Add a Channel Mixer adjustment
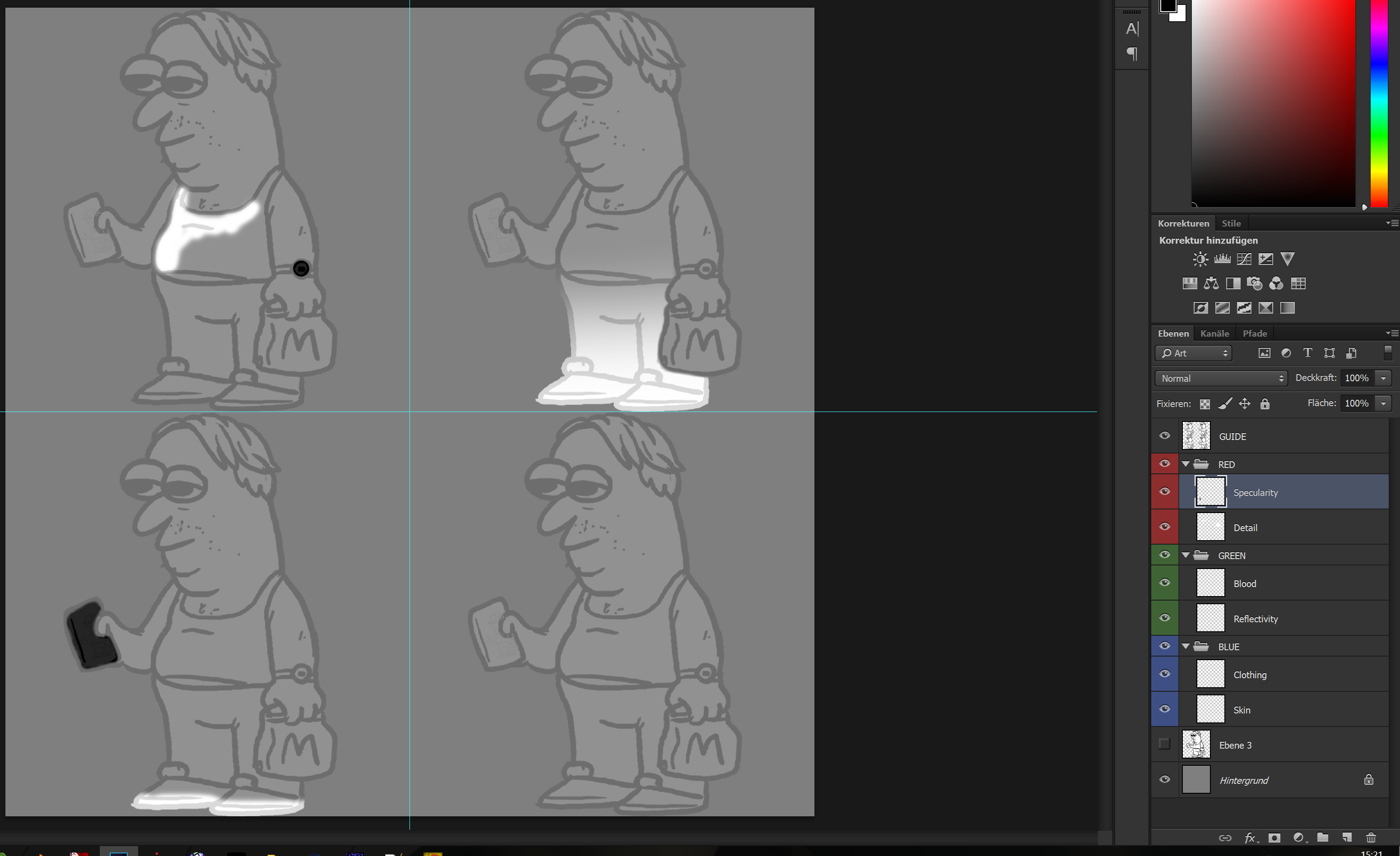The image size is (1400, 856). 1276,283
